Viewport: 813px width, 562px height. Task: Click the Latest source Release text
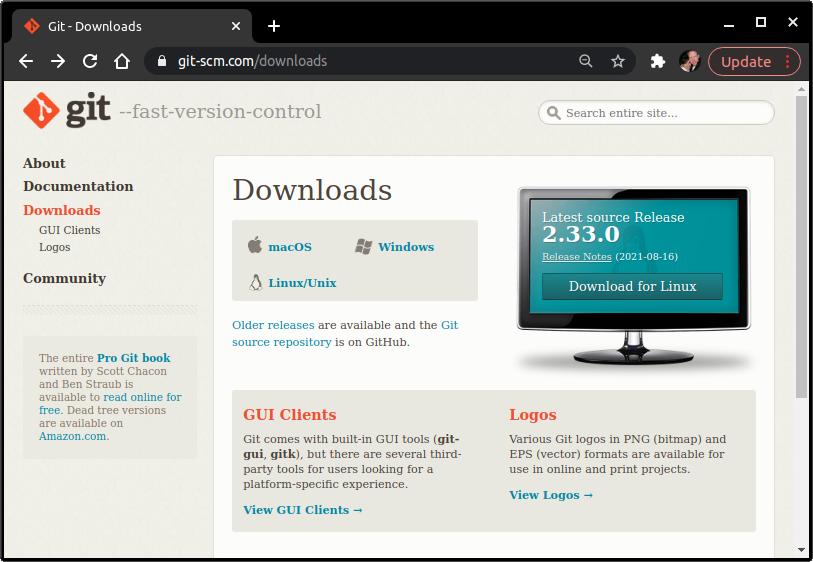[x=613, y=217]
